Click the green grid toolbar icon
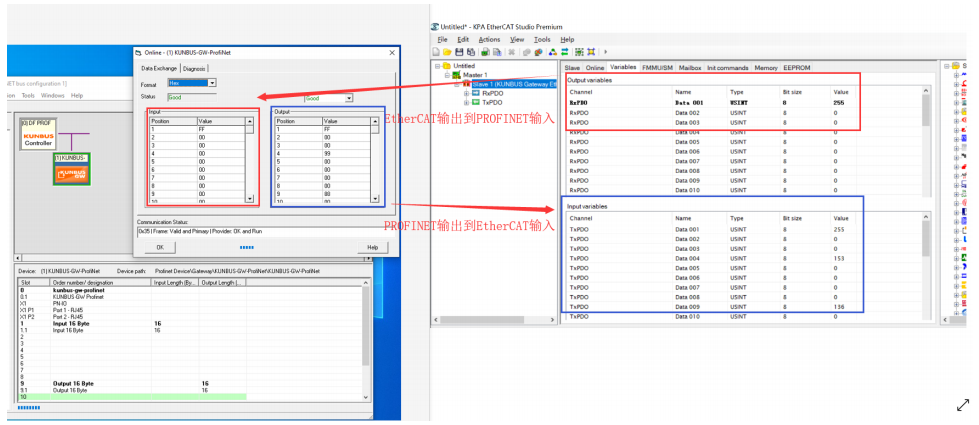 coord(579,52)
